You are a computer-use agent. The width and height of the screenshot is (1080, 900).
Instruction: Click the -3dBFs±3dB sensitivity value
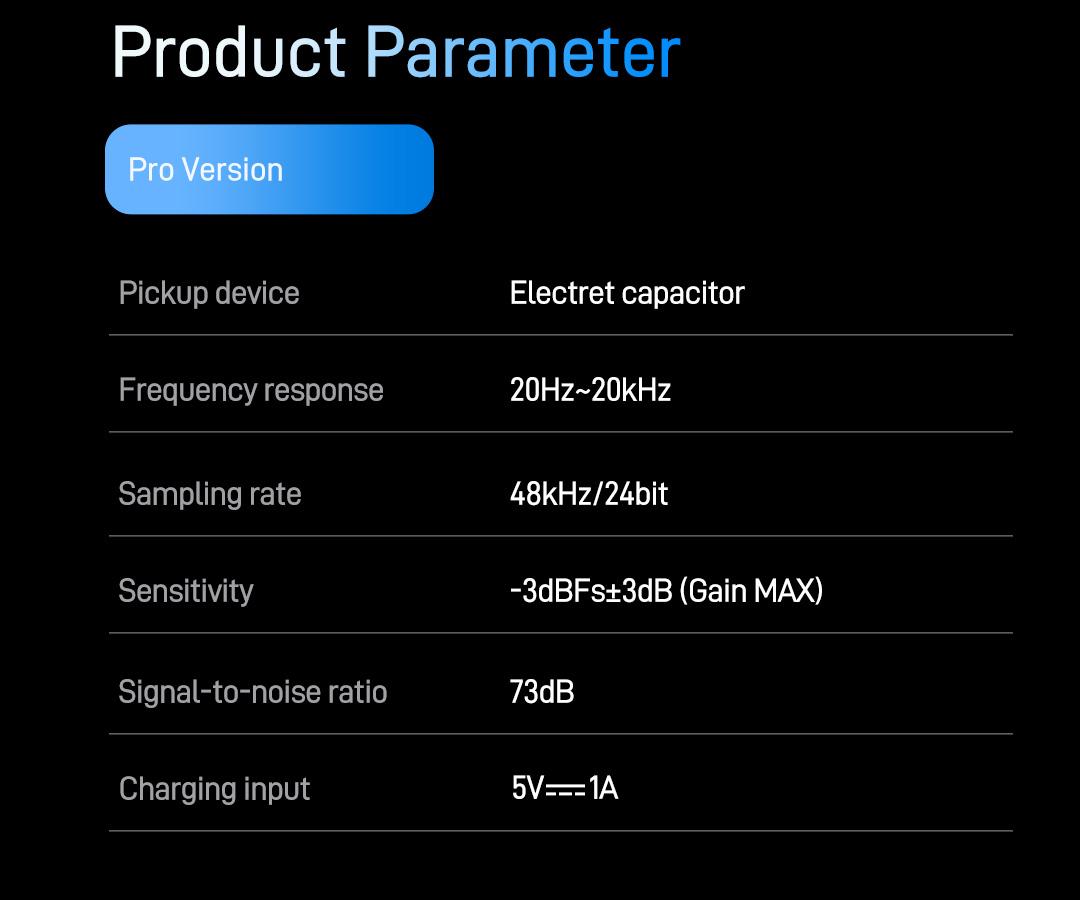[x=591, y=591]
